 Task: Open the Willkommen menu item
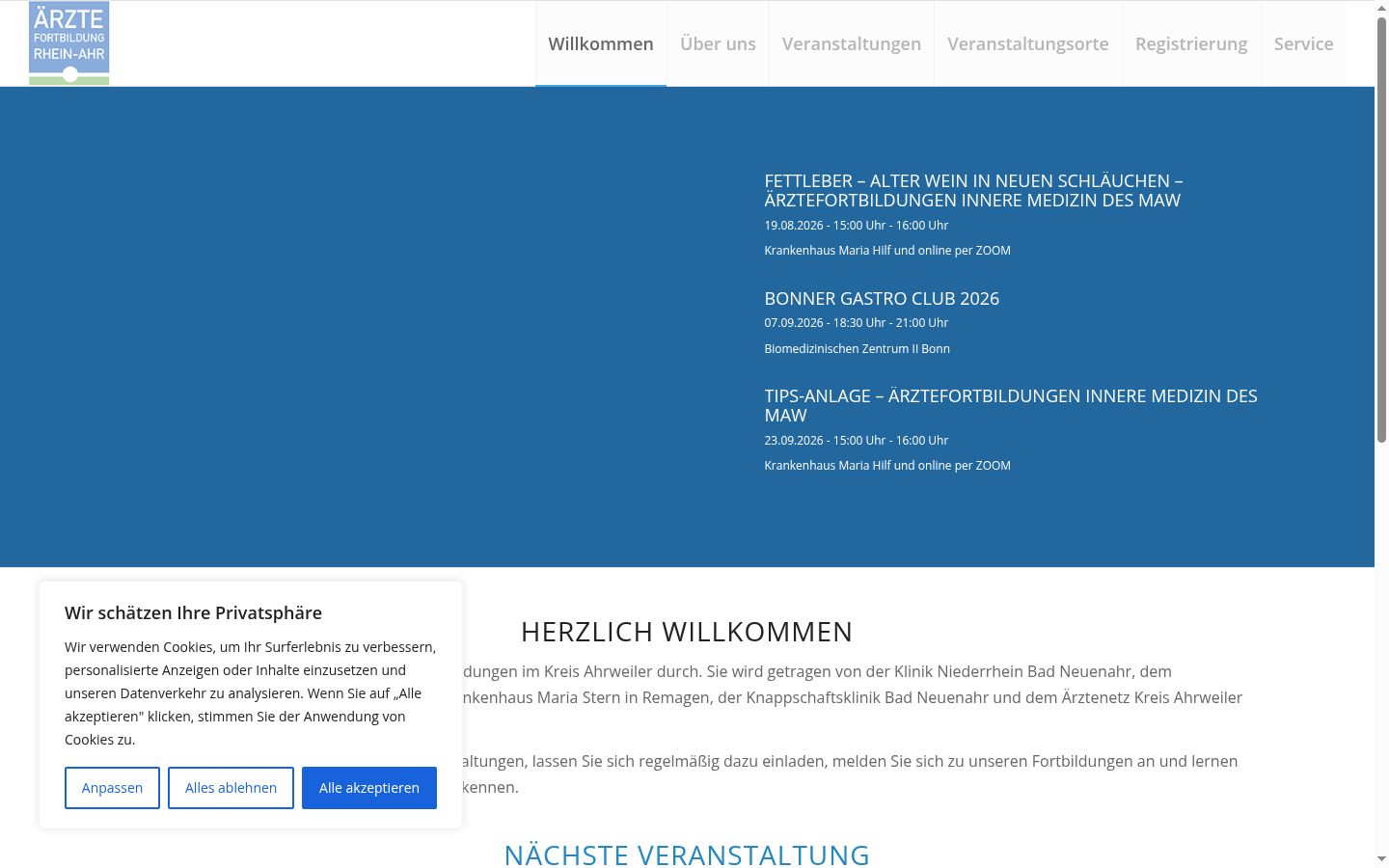click(x=601, y=43)
